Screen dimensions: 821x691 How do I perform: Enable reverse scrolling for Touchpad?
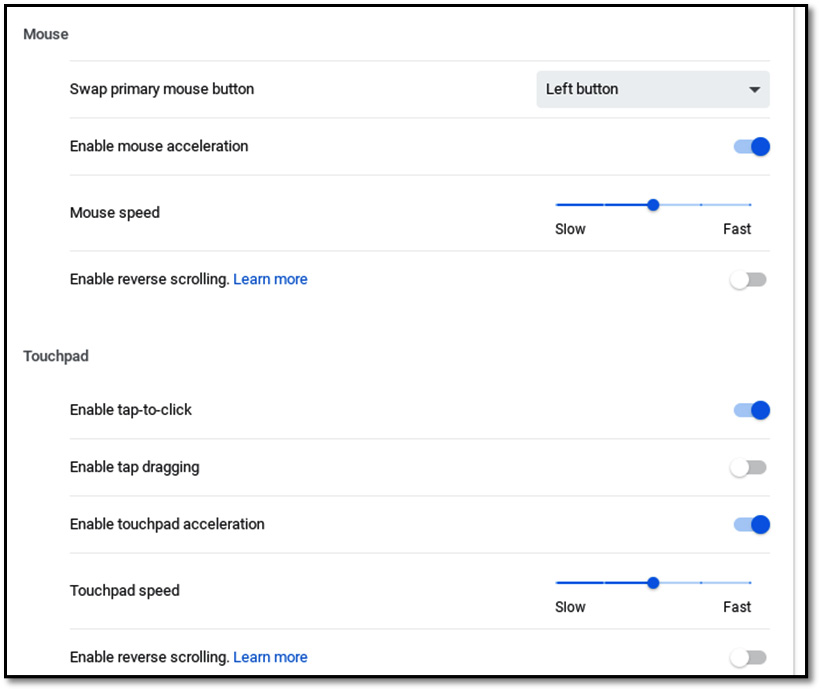(748, 657)
